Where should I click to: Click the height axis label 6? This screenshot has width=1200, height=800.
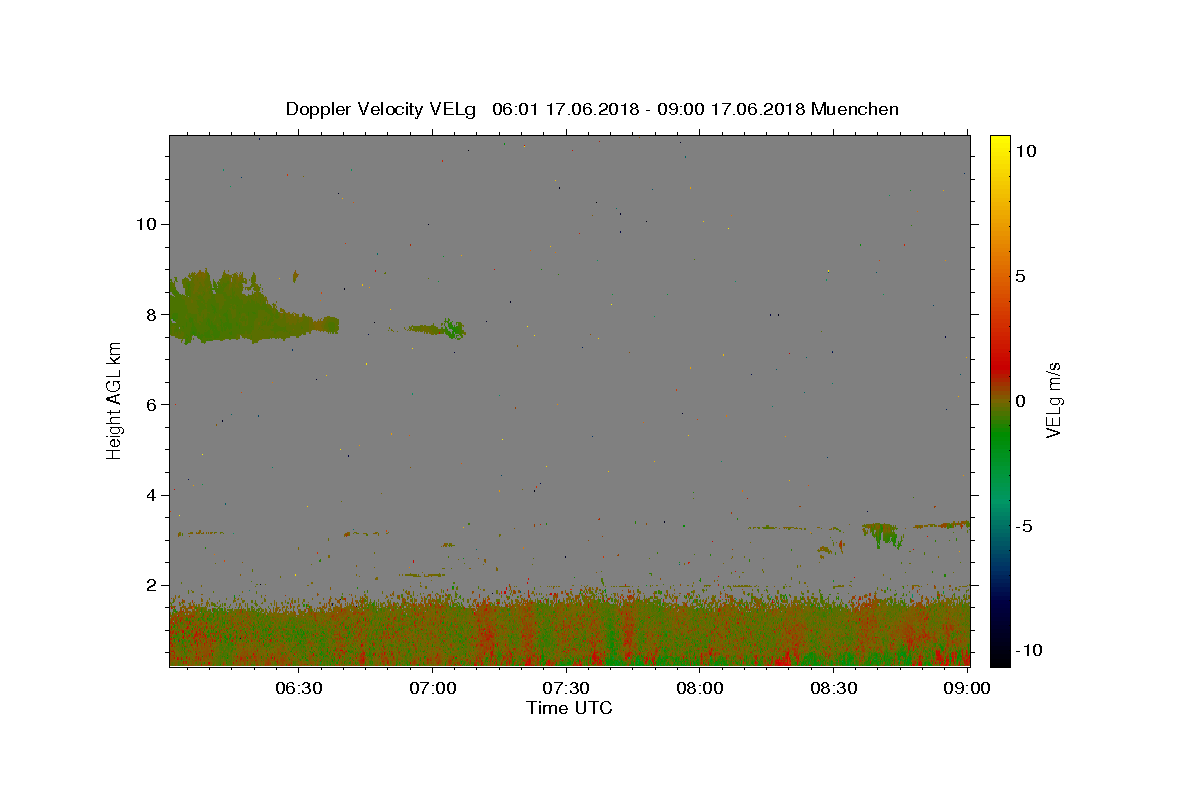152,405
